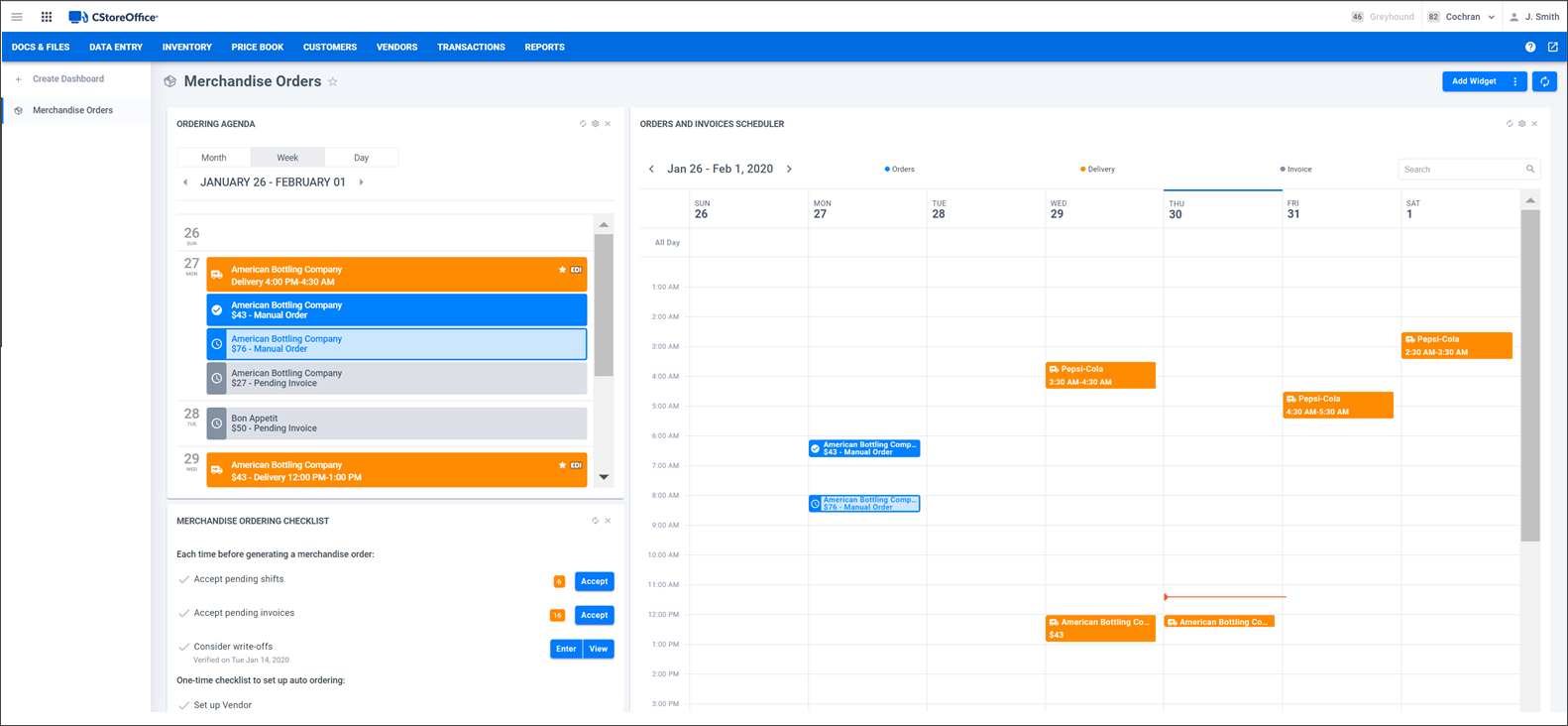
Task: Open the Inventory menu
Action: pos(187,47)
